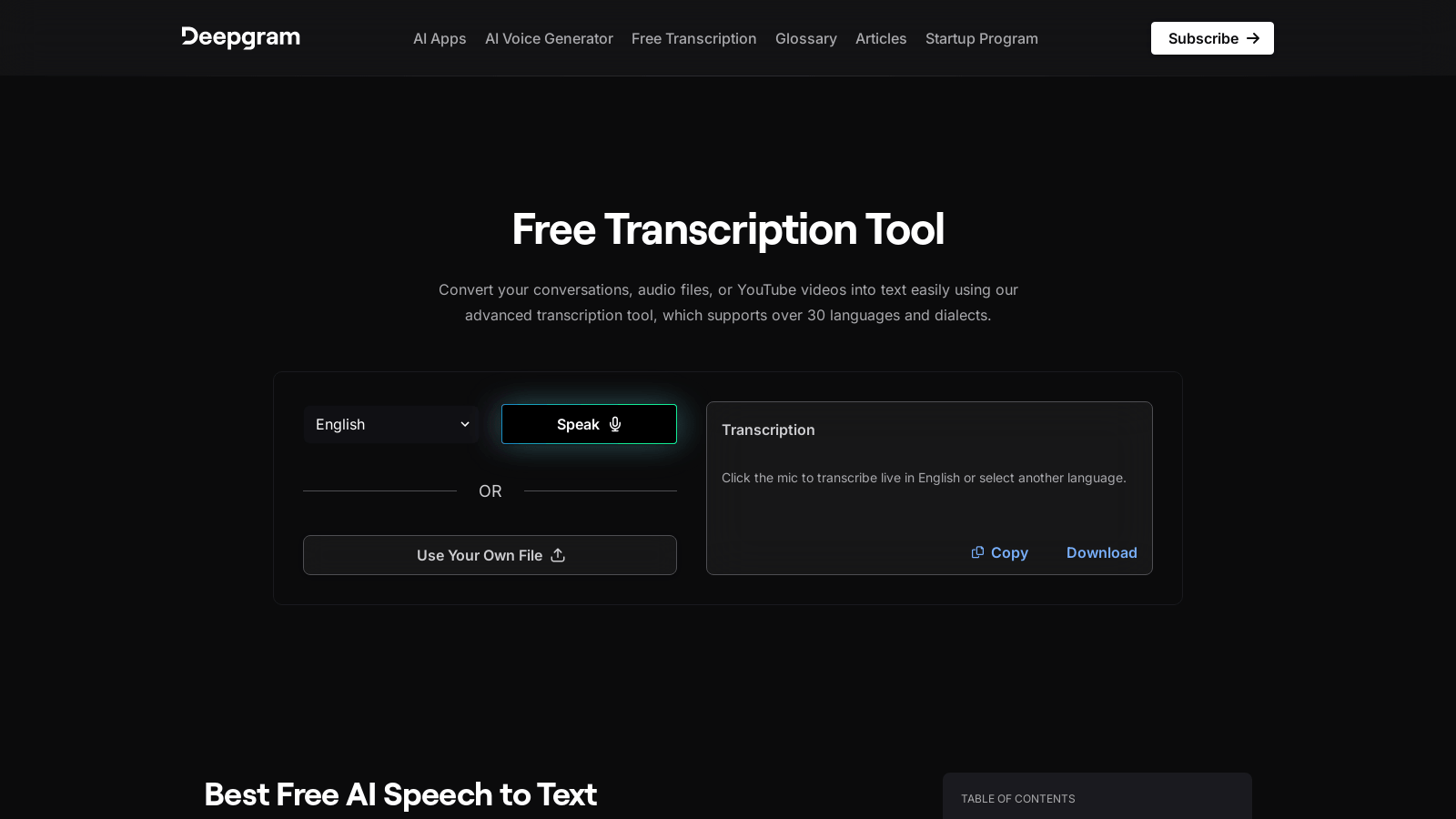Click the arrow icon in Subscribe button
Image resolution: width=1456 pixels, height=819 pixels.
[1253, 38]
